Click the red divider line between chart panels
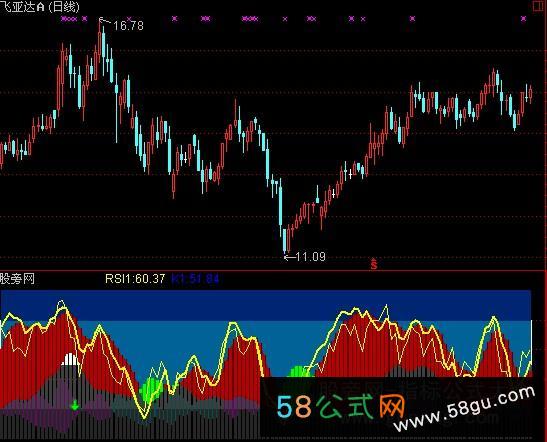547x442 pixels. (x=274, y=271)
